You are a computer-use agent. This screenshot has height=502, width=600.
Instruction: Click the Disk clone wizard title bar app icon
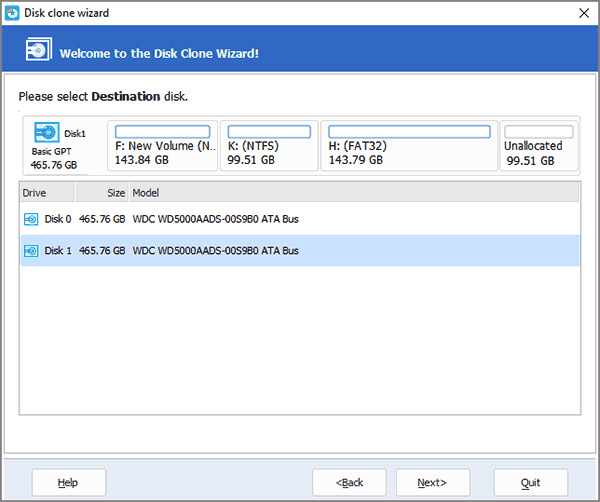[12, 13]
